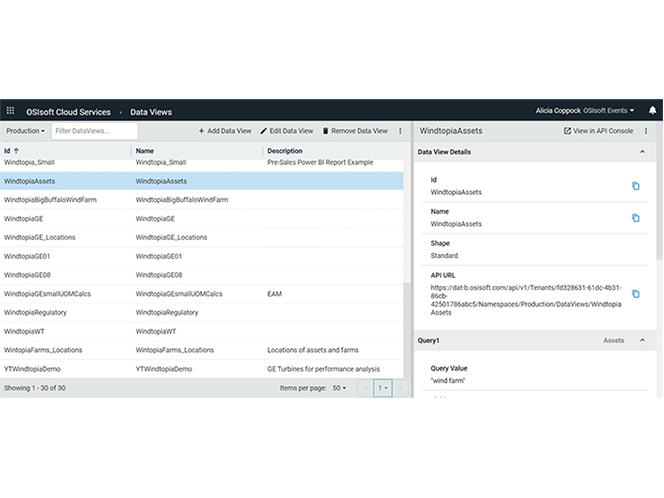Click Remove Data View
This screenshot has height=498, width=664.
point(355,131)
